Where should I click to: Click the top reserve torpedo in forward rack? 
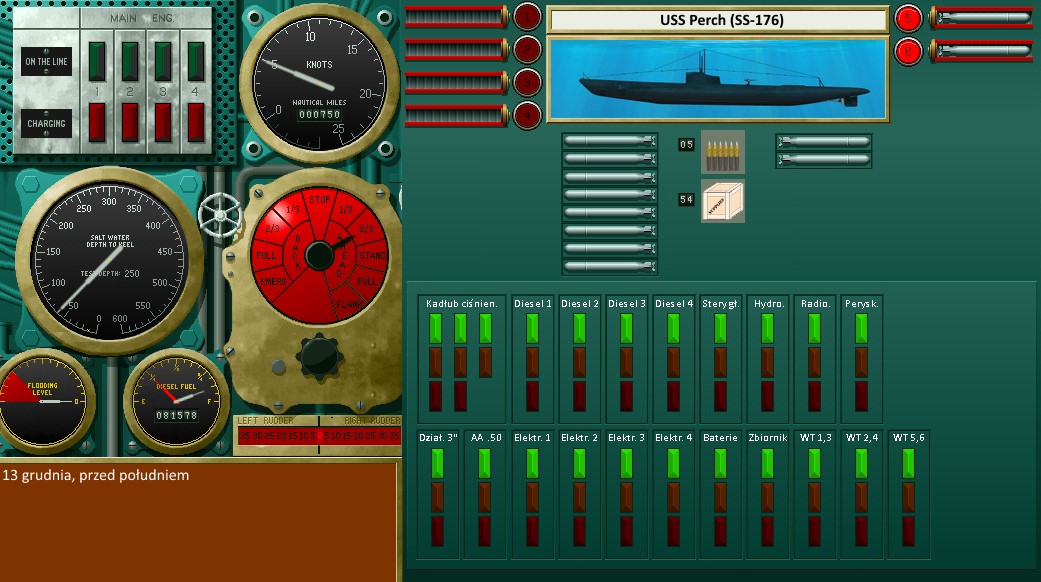(609, 141)
